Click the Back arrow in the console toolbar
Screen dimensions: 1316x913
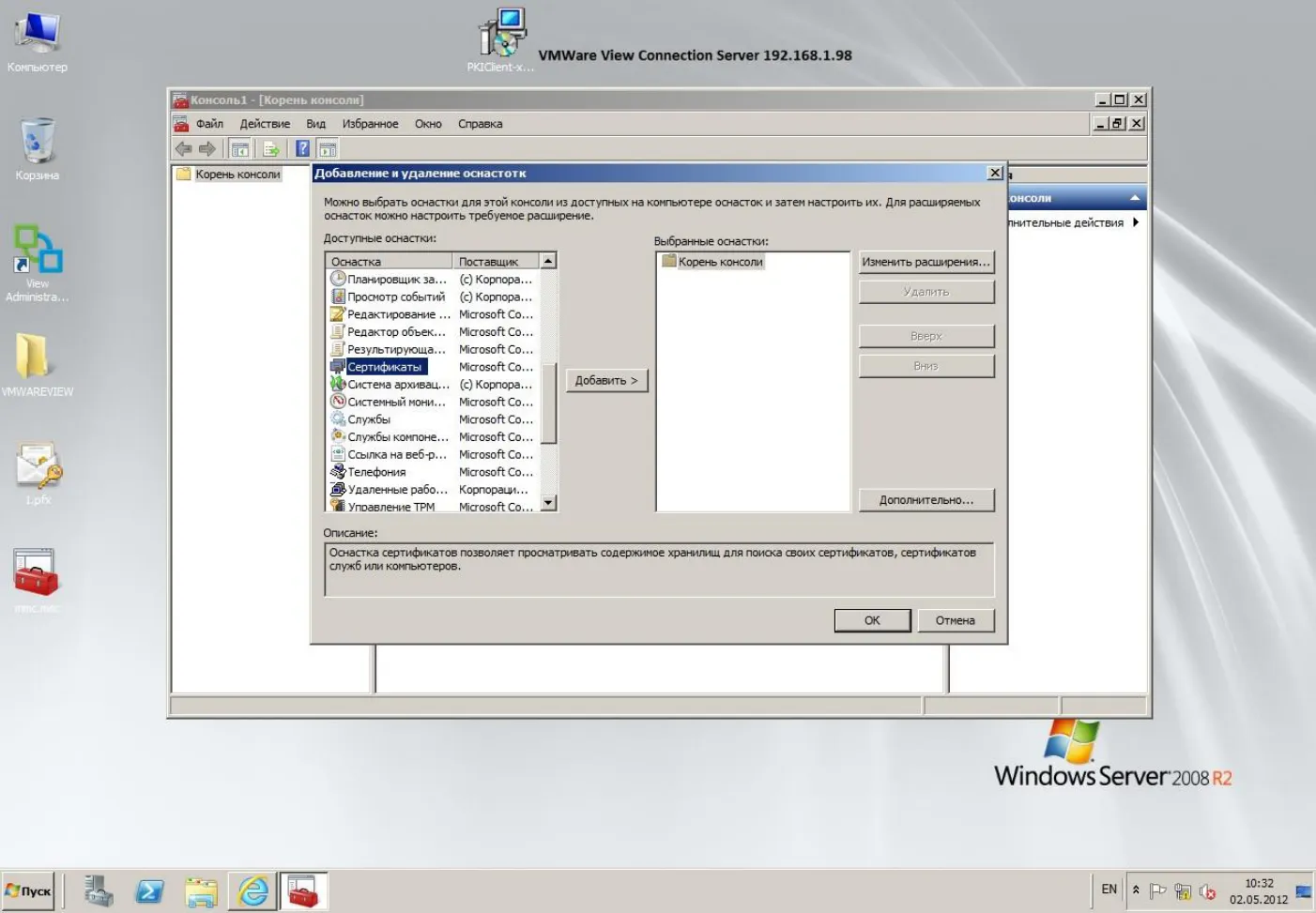pyautogui.click(x=184, y=149)
